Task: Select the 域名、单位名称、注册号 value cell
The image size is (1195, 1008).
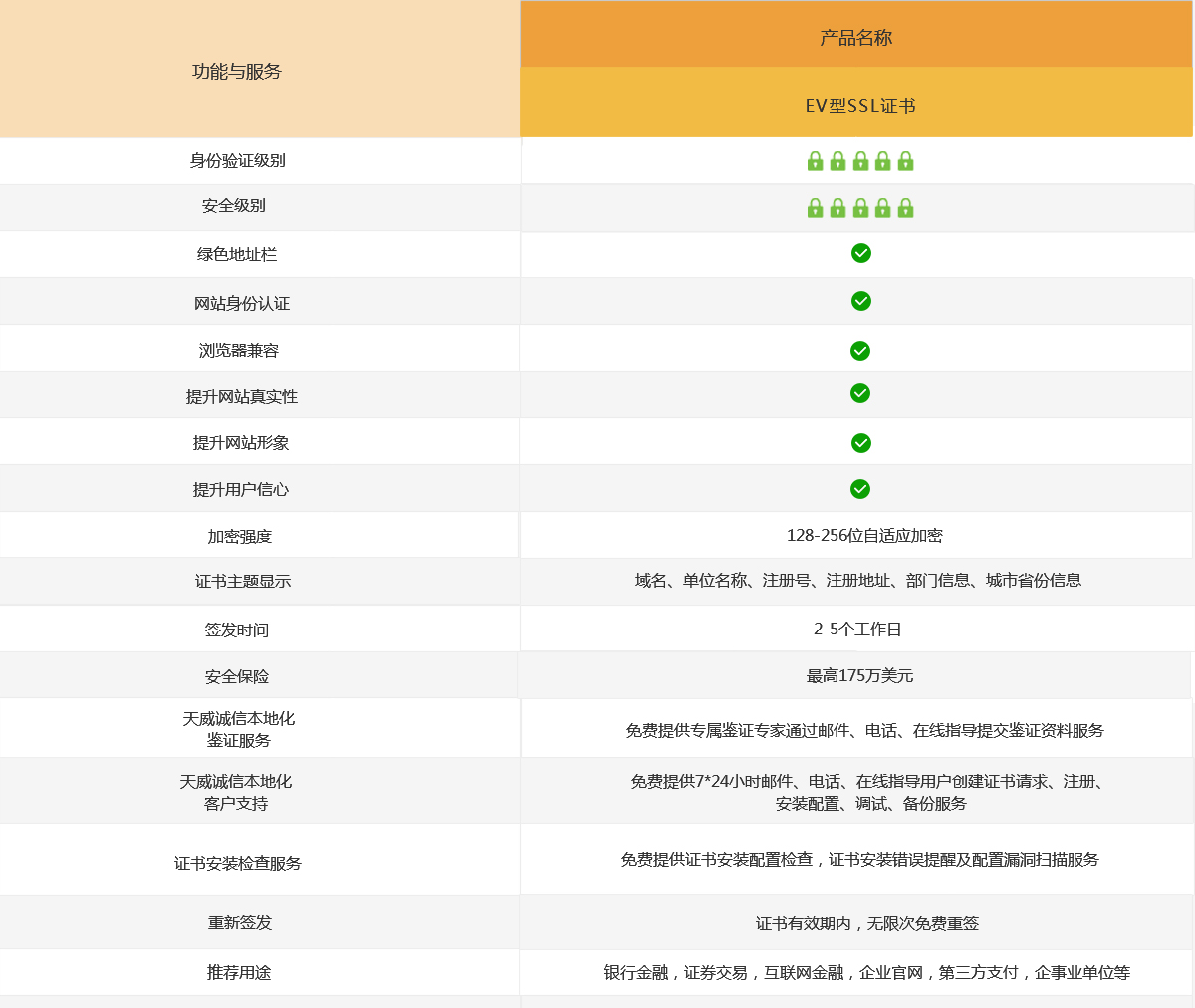Action: (x=858, y=580)
